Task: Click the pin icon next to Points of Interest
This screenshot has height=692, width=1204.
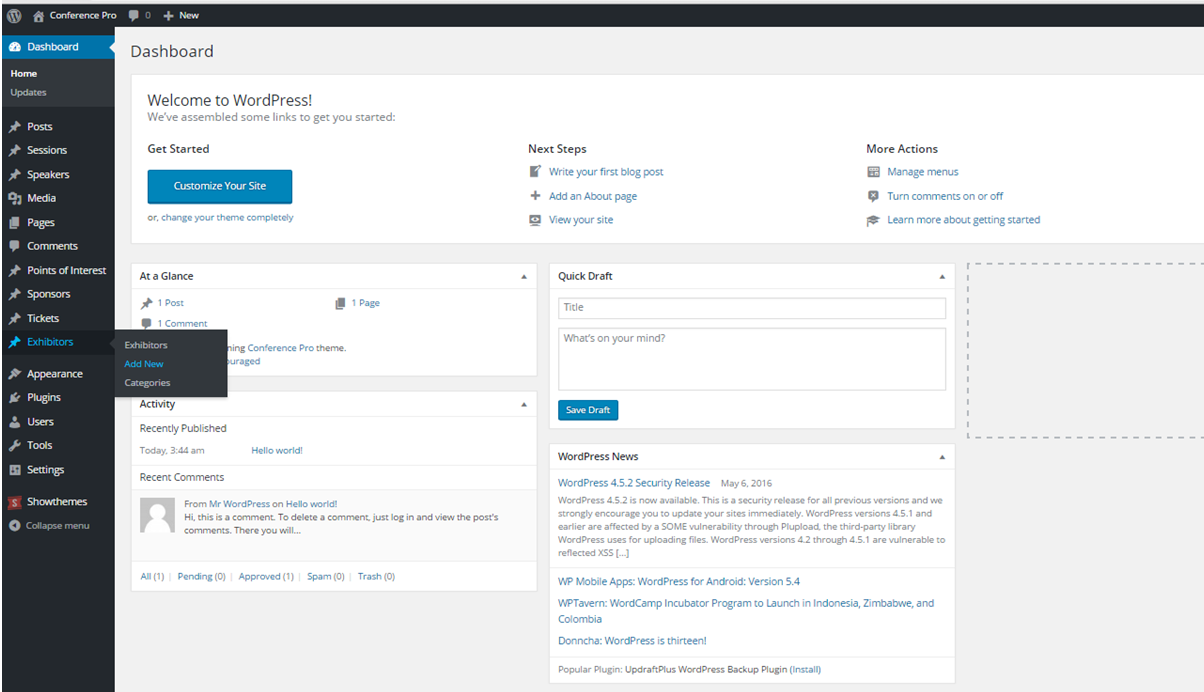Action: click(x=14, y=270)
